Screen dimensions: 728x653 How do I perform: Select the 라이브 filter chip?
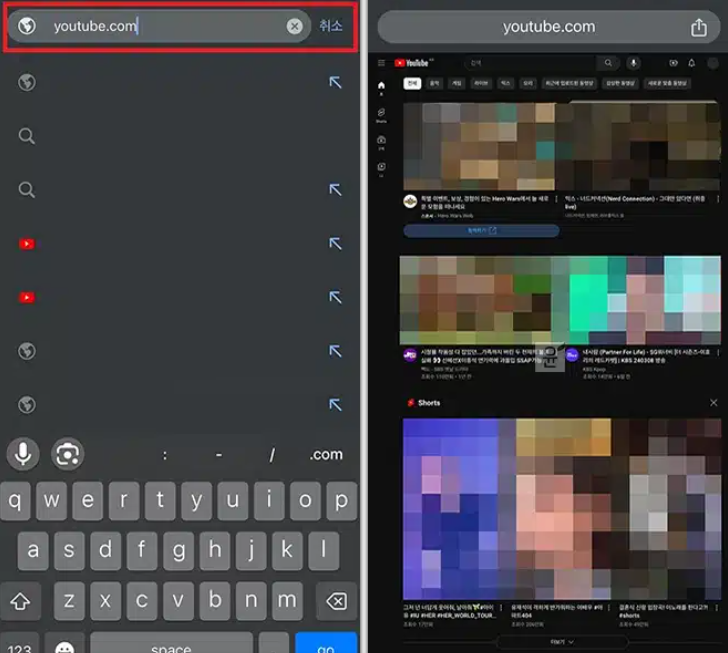coord(481,83)
